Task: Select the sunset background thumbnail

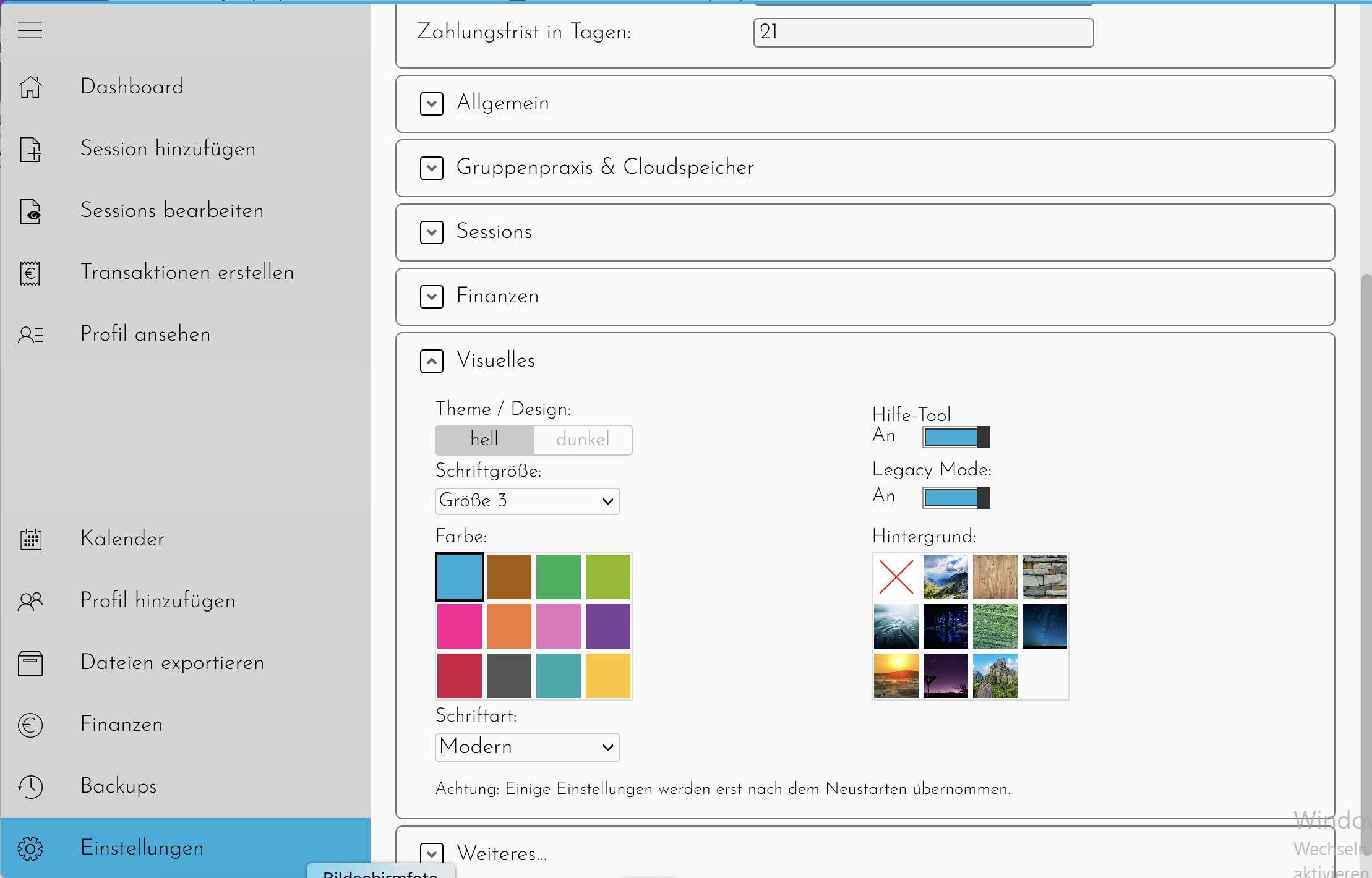Action: pyautogui.click(x=896, y=676)
